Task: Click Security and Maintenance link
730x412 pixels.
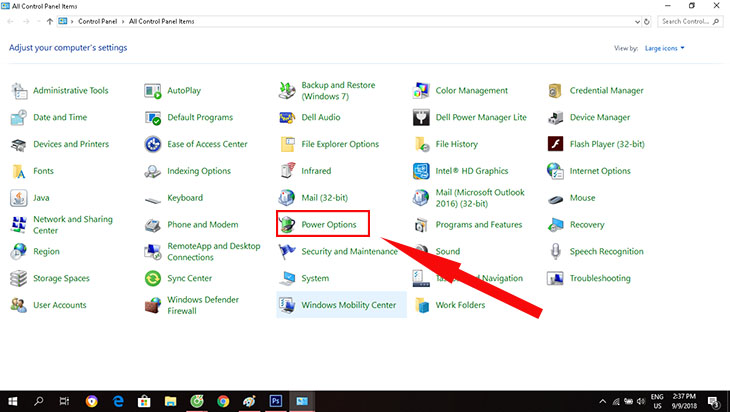Action: (349, 251)
